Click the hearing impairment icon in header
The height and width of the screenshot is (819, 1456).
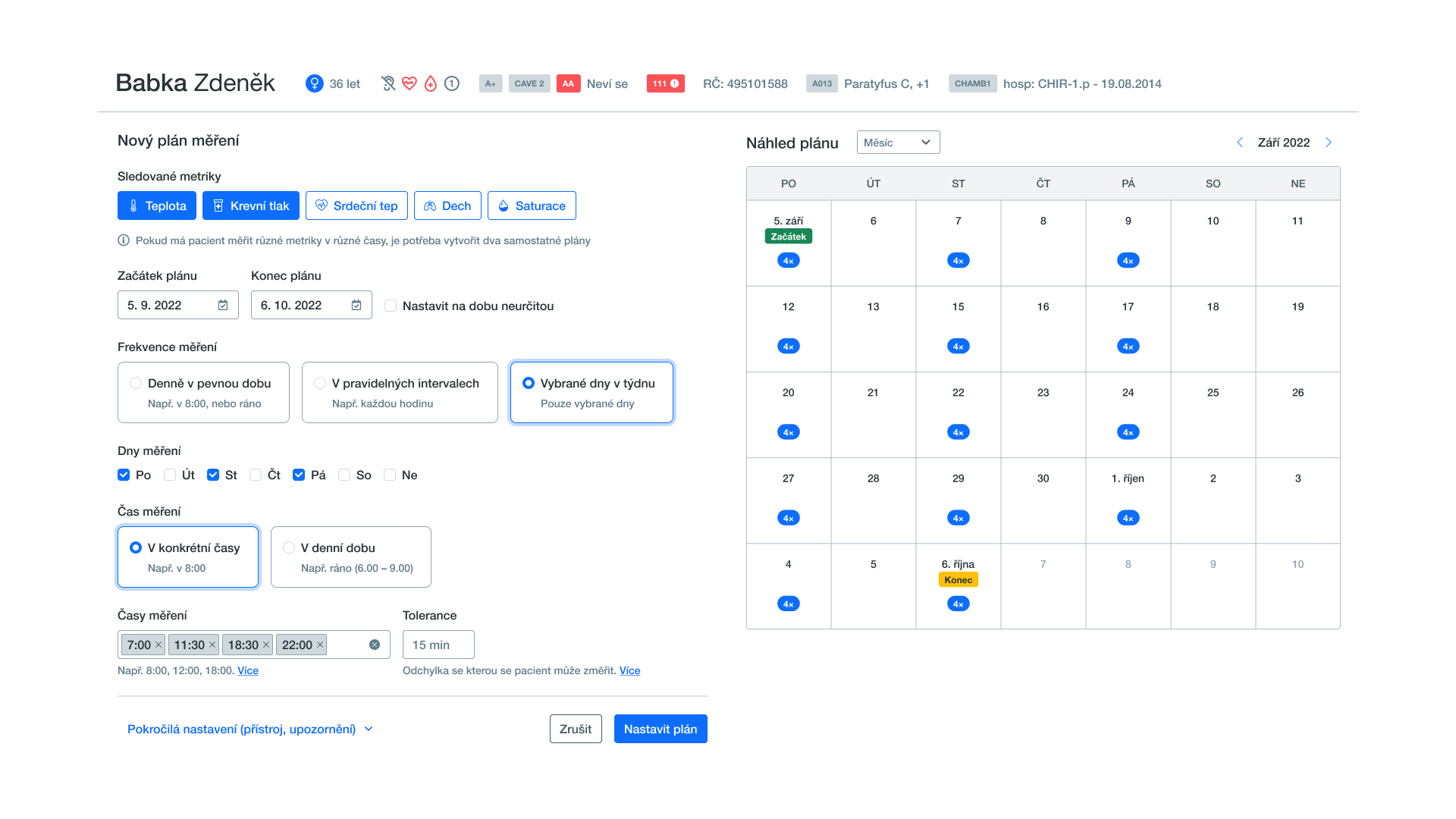point(388,83)
